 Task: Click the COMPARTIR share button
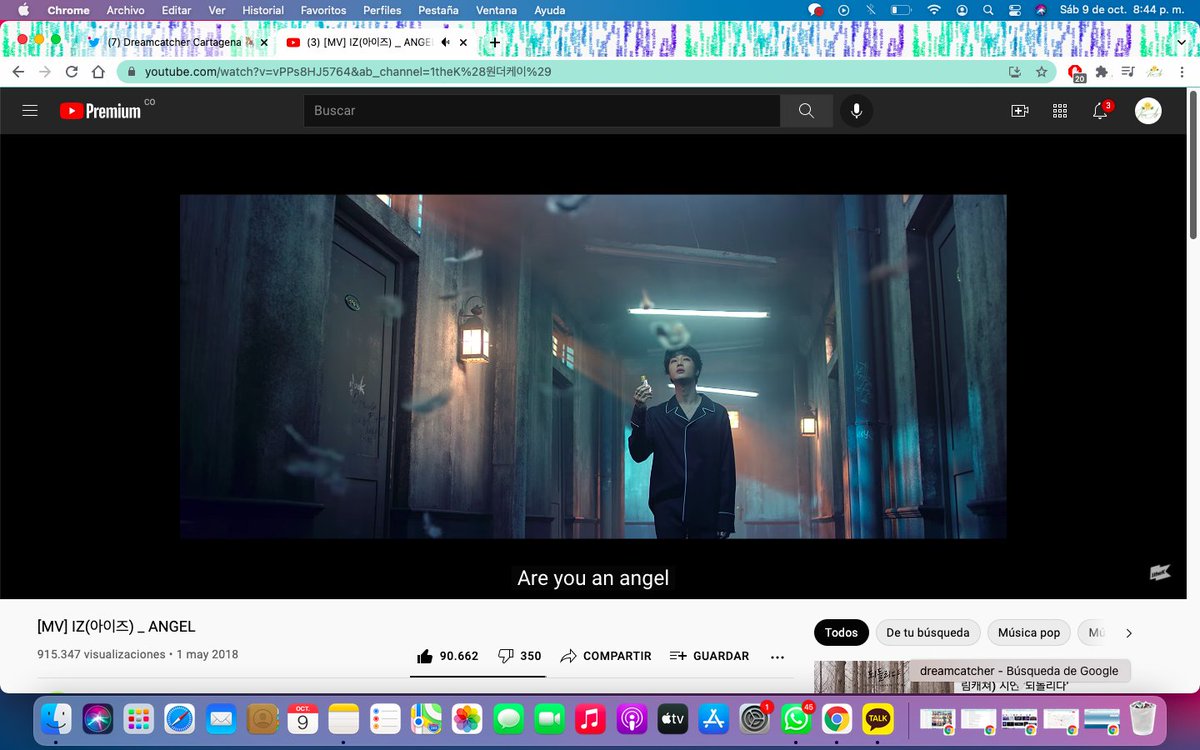click(606, 656)
